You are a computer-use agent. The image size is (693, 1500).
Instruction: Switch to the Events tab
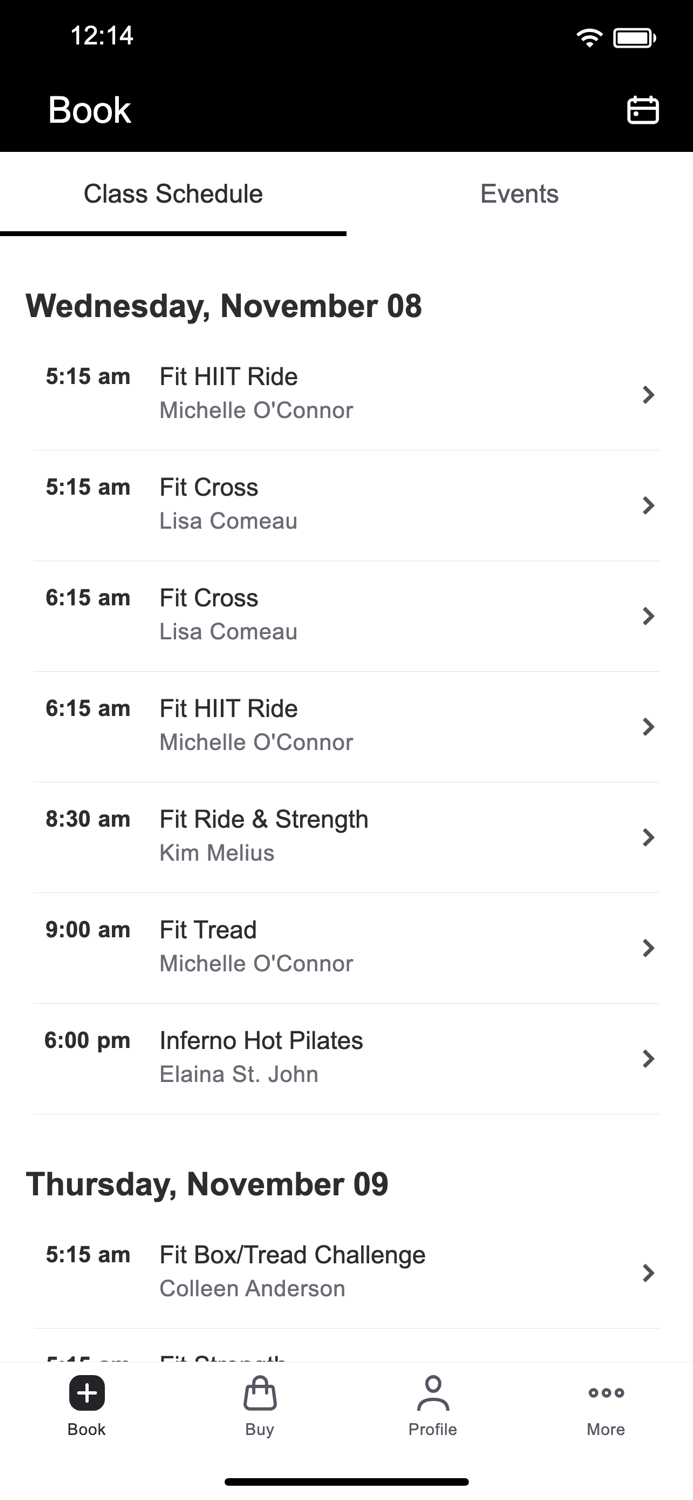519,194
